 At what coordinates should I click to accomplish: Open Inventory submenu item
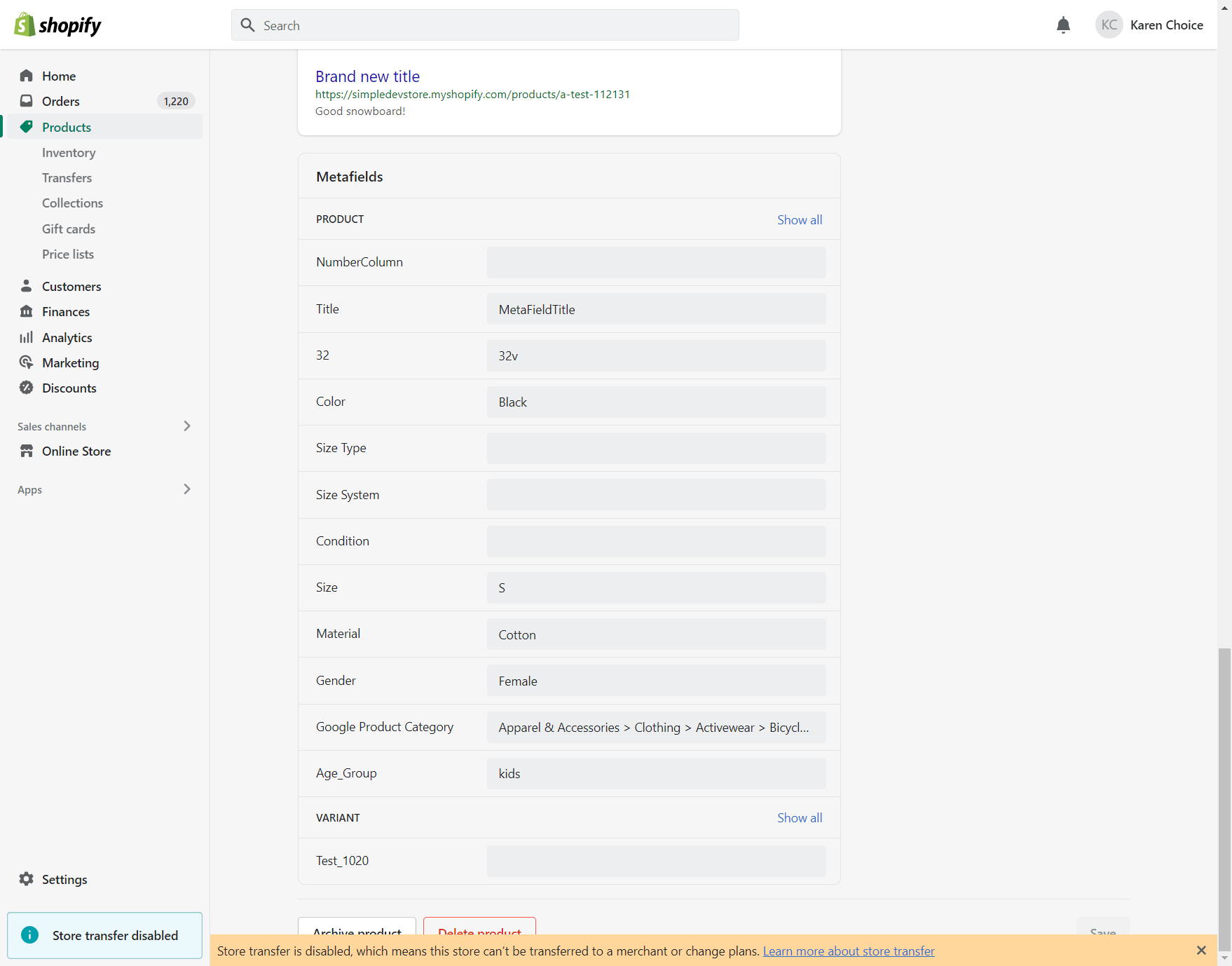point(69,153)
